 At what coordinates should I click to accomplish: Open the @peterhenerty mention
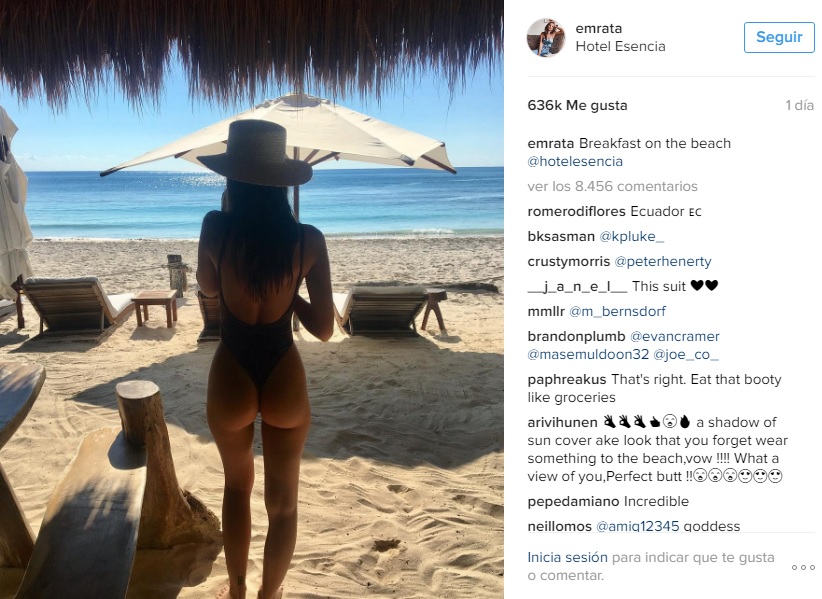[663, 262]
